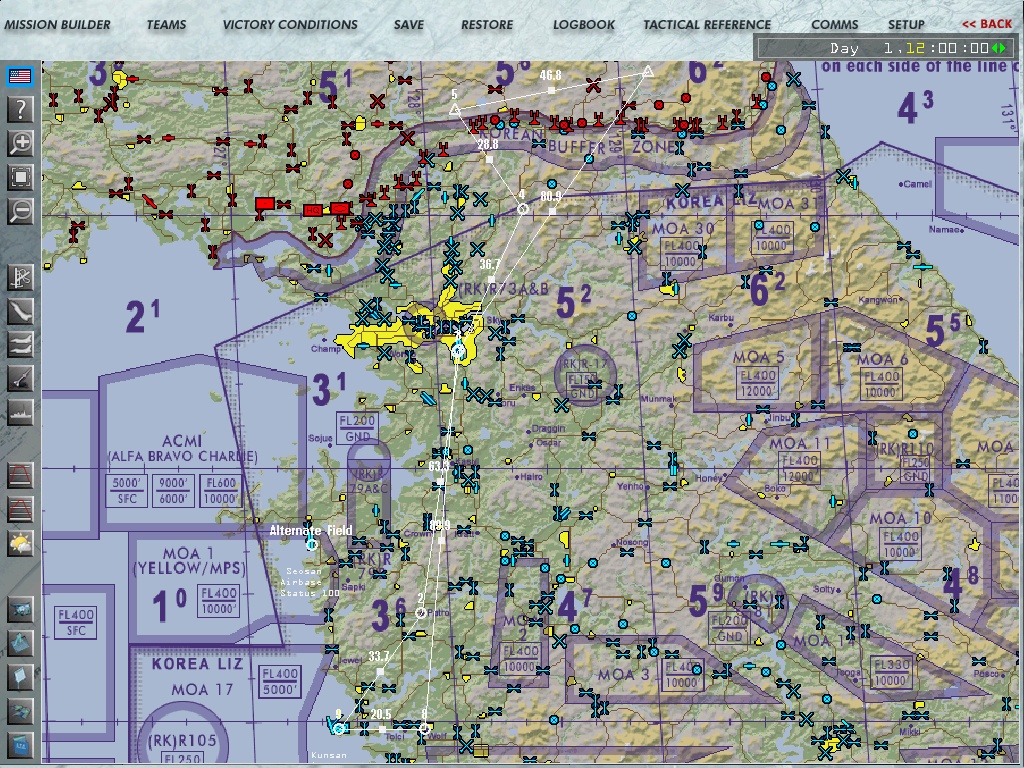Select the minutes field of the clock

point(949,48)
